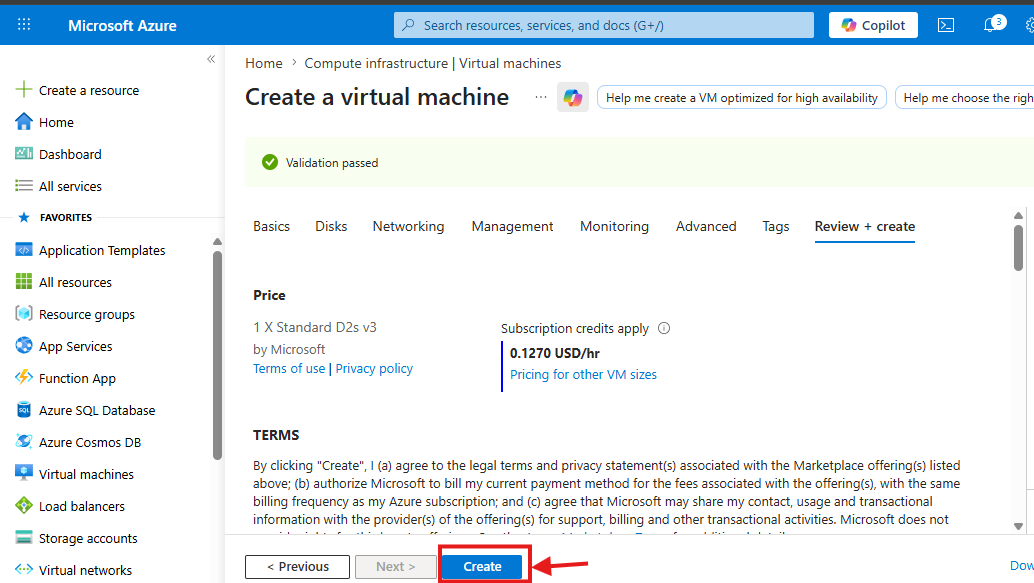1034x583 pixels.
Task: Click the blue Create button
Action: click(x=482, y=567)
